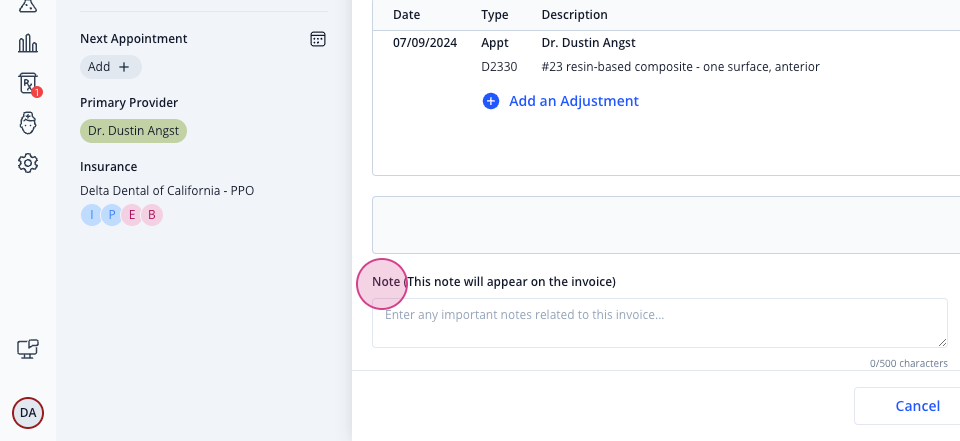960x441 pixels.
Task: Click the I insurance badge
Action: click(x=92, y=215)
